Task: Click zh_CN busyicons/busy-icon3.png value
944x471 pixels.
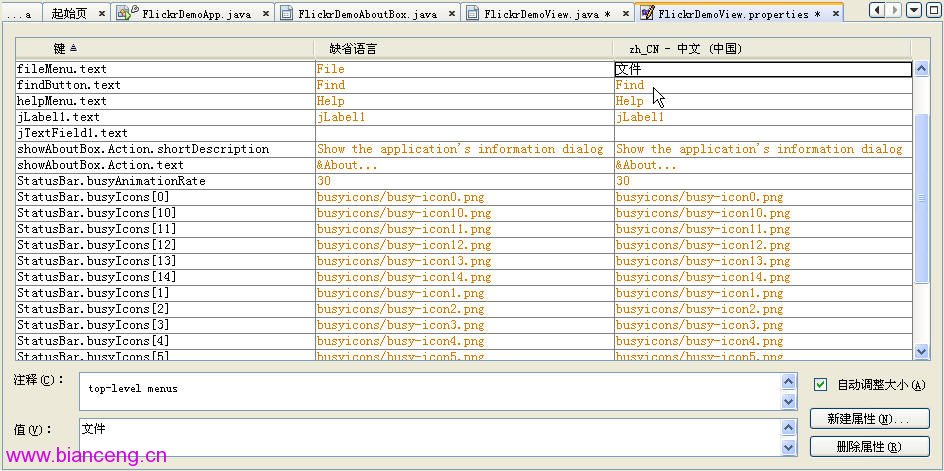Action: pyautogui.click(x=762, y=325)
